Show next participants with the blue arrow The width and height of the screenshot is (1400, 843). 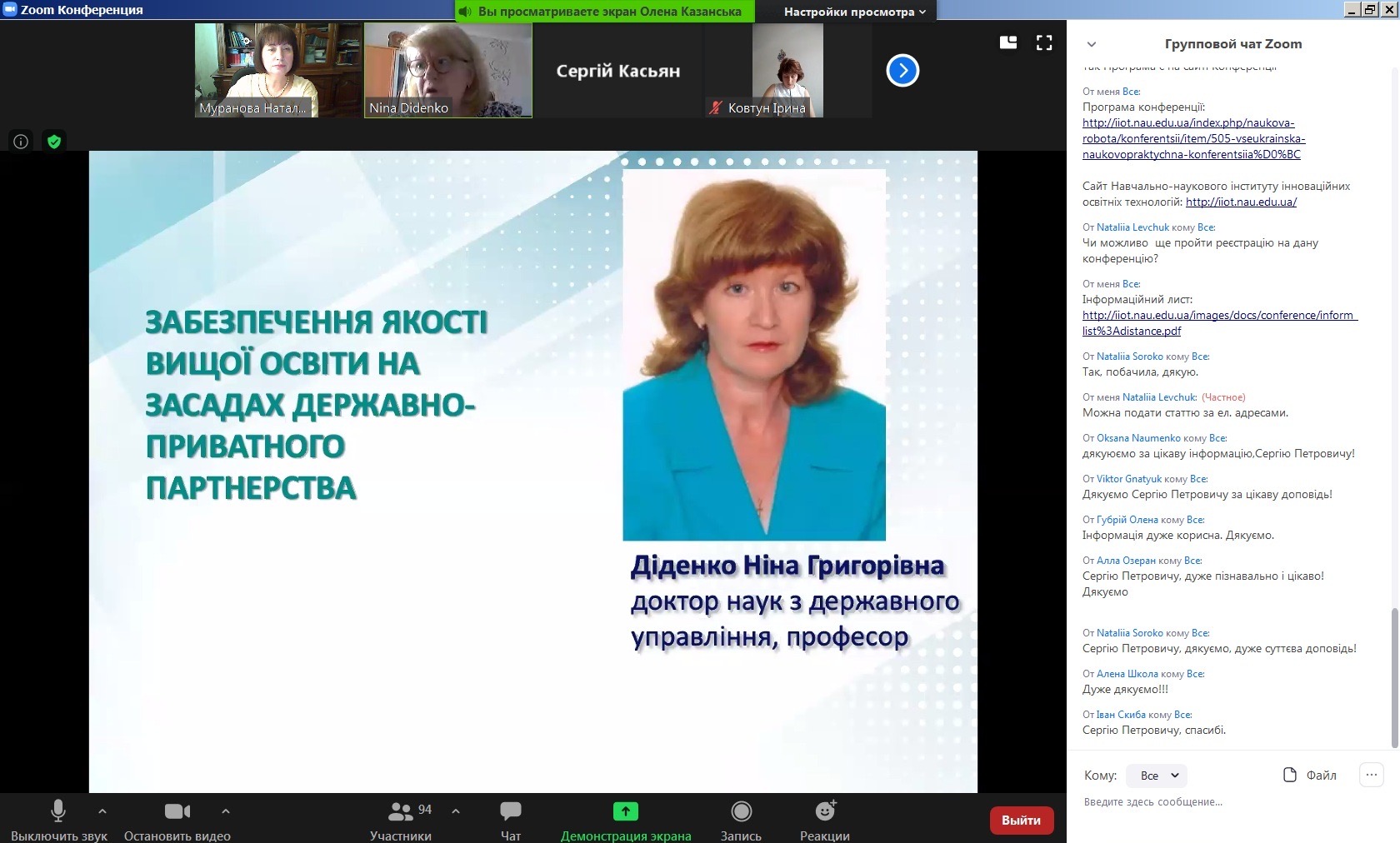coord(902,71)
